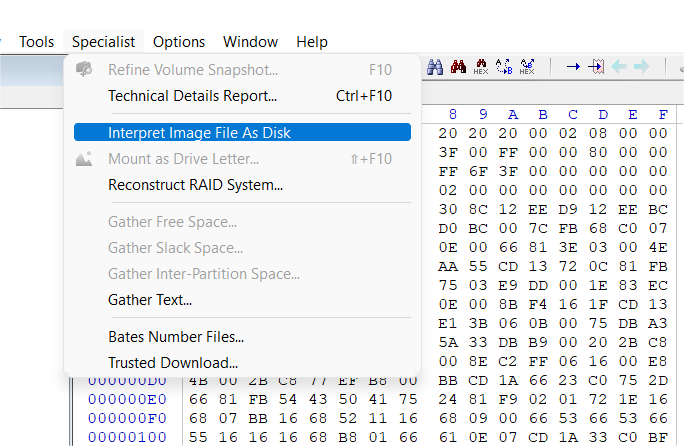Viewport: 684px width, 446px height.
Task: Open the Help menu
Action: coord(312,41)
